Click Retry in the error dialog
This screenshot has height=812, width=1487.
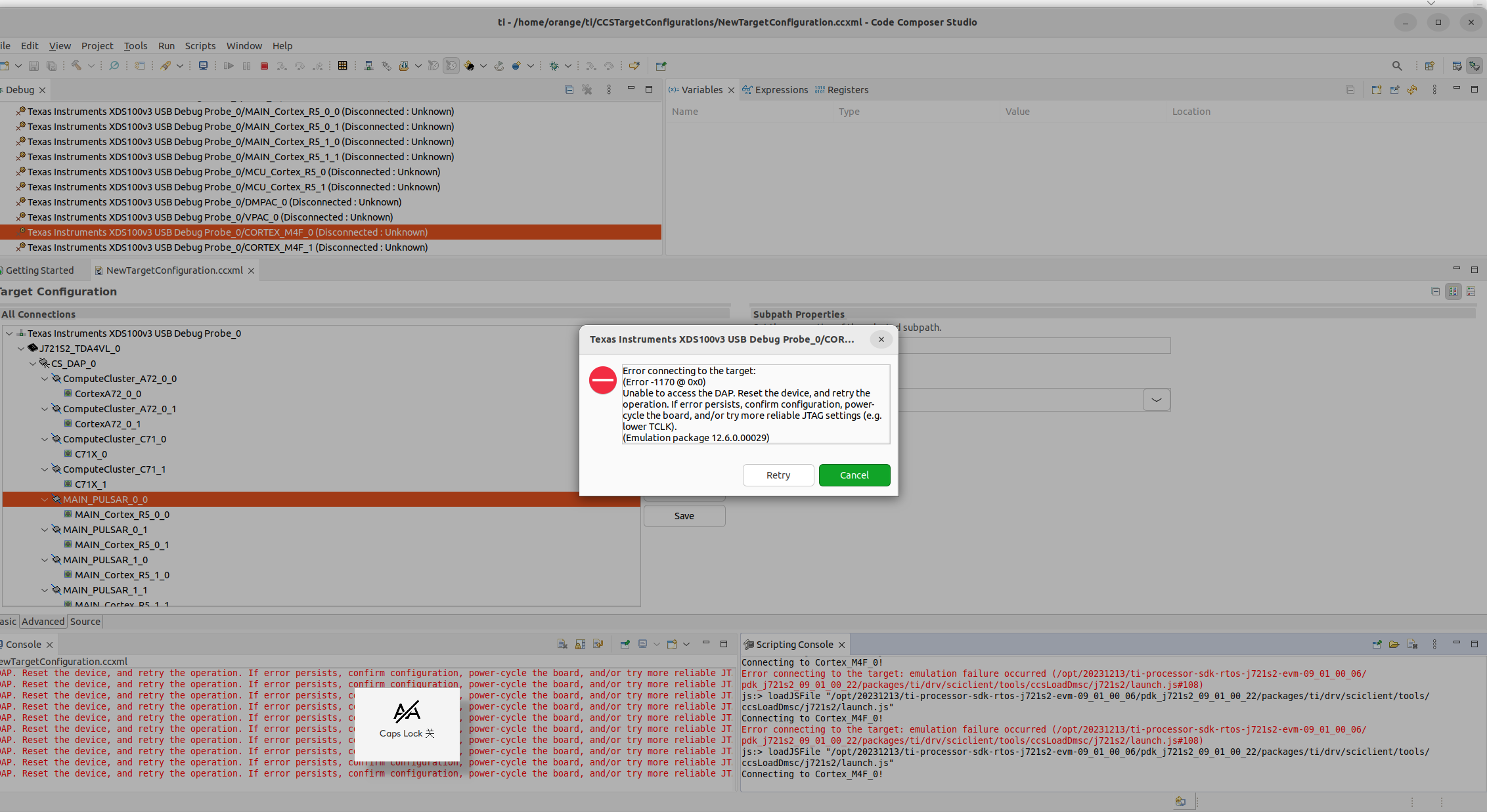778,475
